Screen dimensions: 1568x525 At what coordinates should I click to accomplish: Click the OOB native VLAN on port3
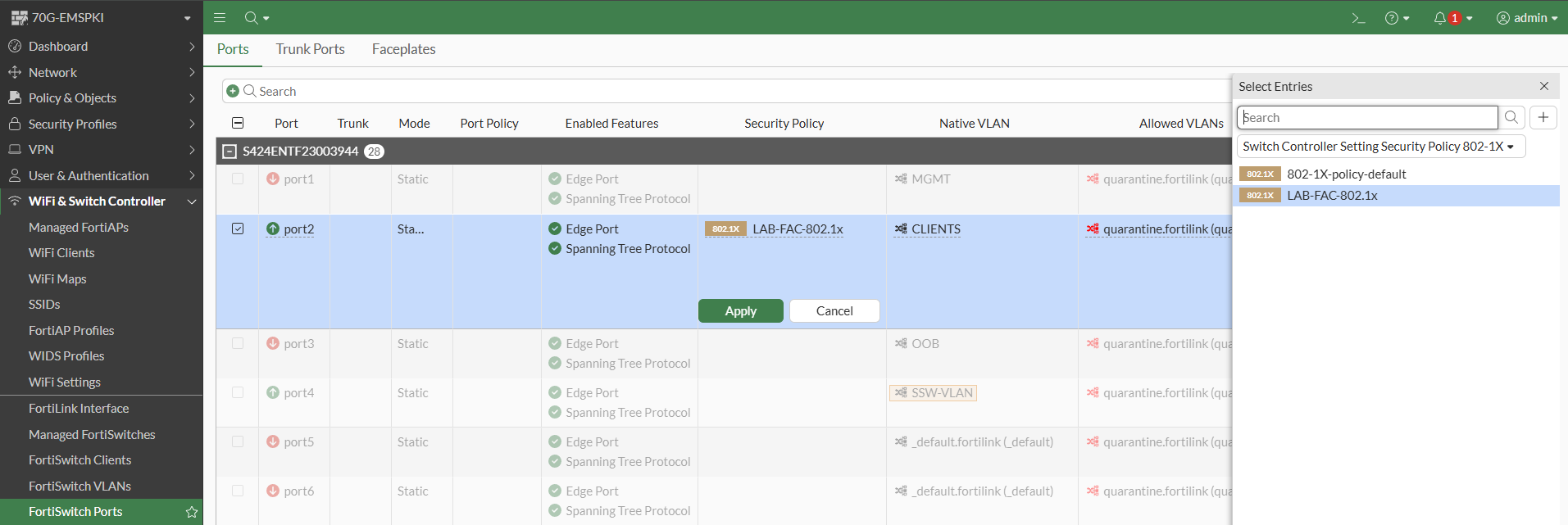coord(925,343)
